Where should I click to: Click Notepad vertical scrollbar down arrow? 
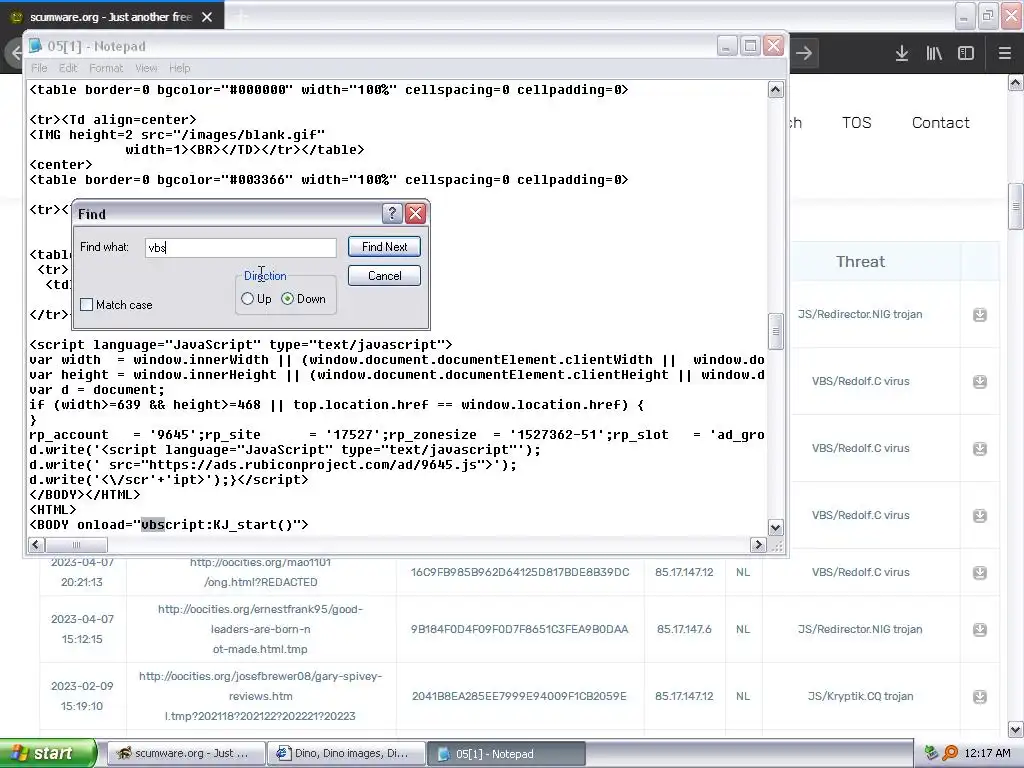[775, 528]
